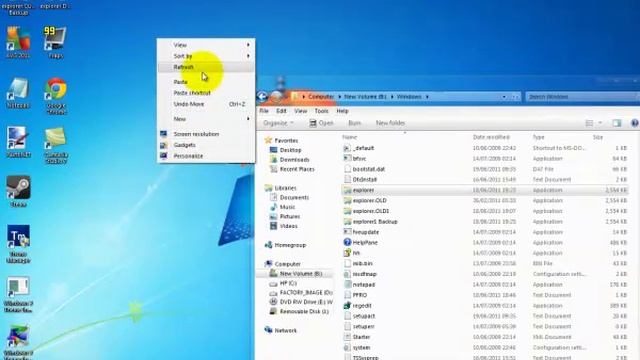The height and width of the screenshot is (360, 640).
Task: Click the bfsvc file icon
Action: click(x=347, y=158)
